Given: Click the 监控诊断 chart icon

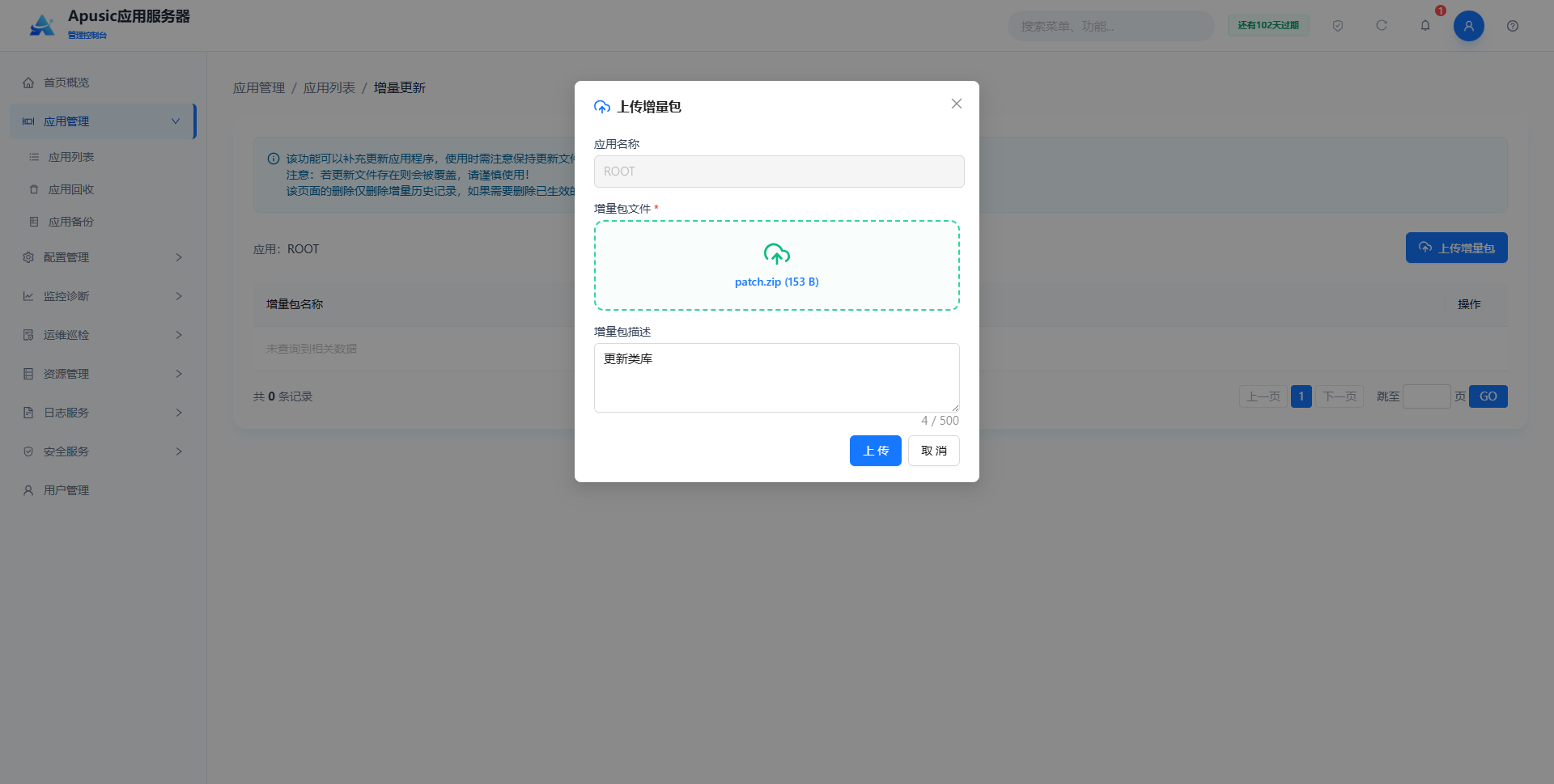Looking at the screenshot, I should [x=28, y=296].
